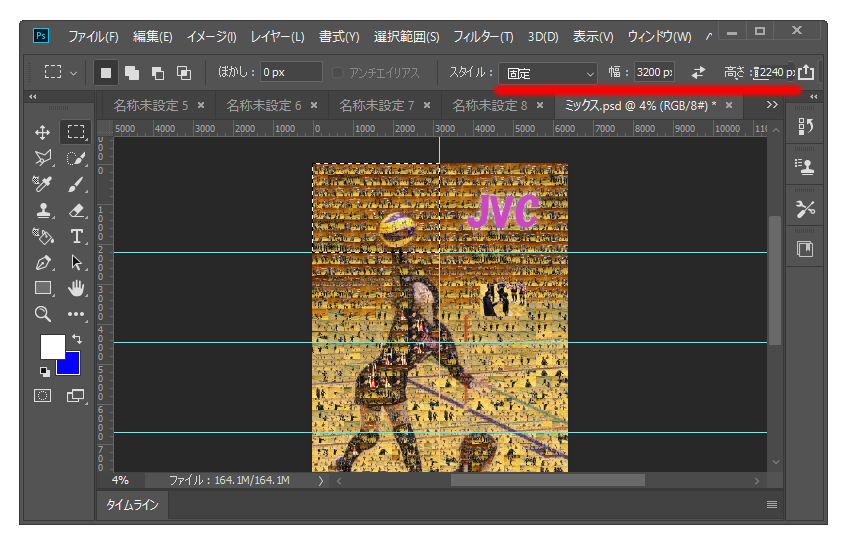Open the 編集(E) menu
Image resolution: width=850 pixels, height=550 pixels.
tap(152, 37)
